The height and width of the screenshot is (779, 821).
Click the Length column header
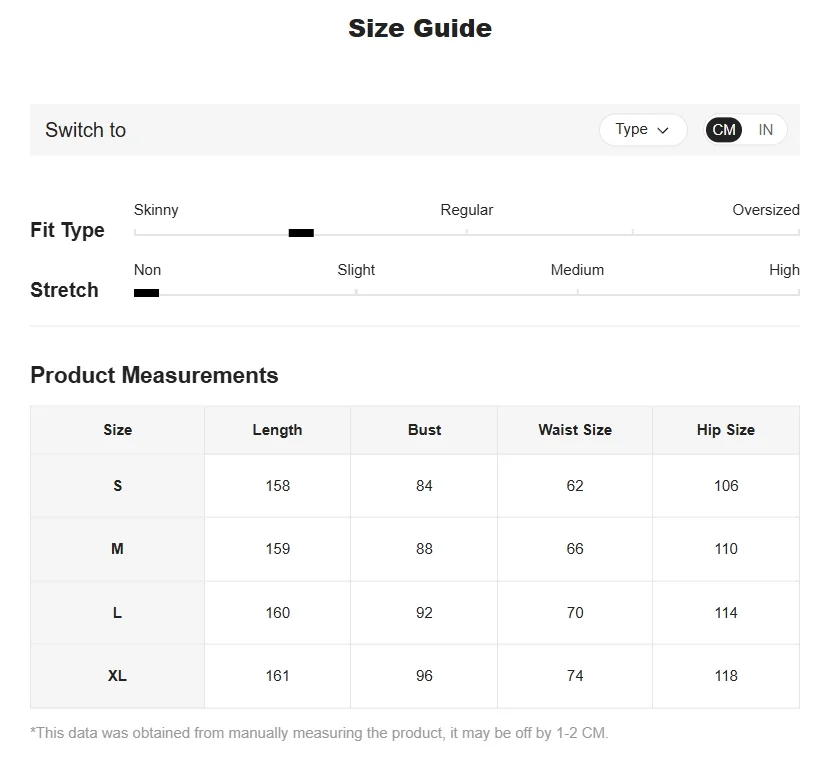click(278, 430)
